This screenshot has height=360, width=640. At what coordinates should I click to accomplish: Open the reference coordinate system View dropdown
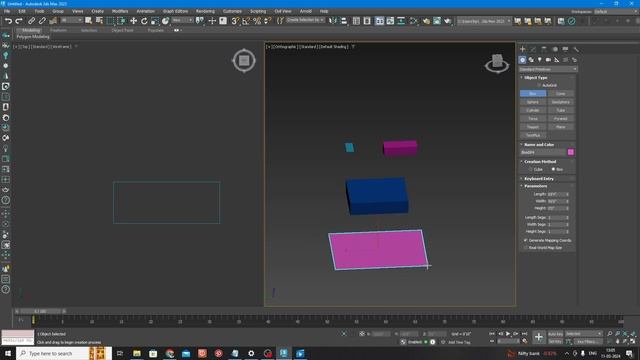click(182, 20)
